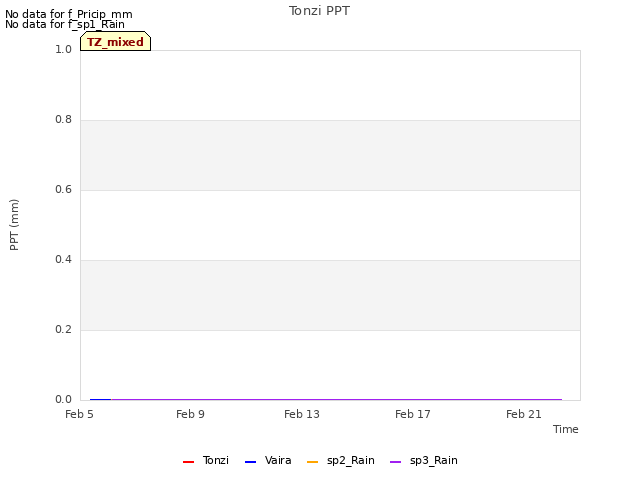Screen dimensions: 640x480
Task: Click the short blue Vaira line segment
Action: point(100,400)
